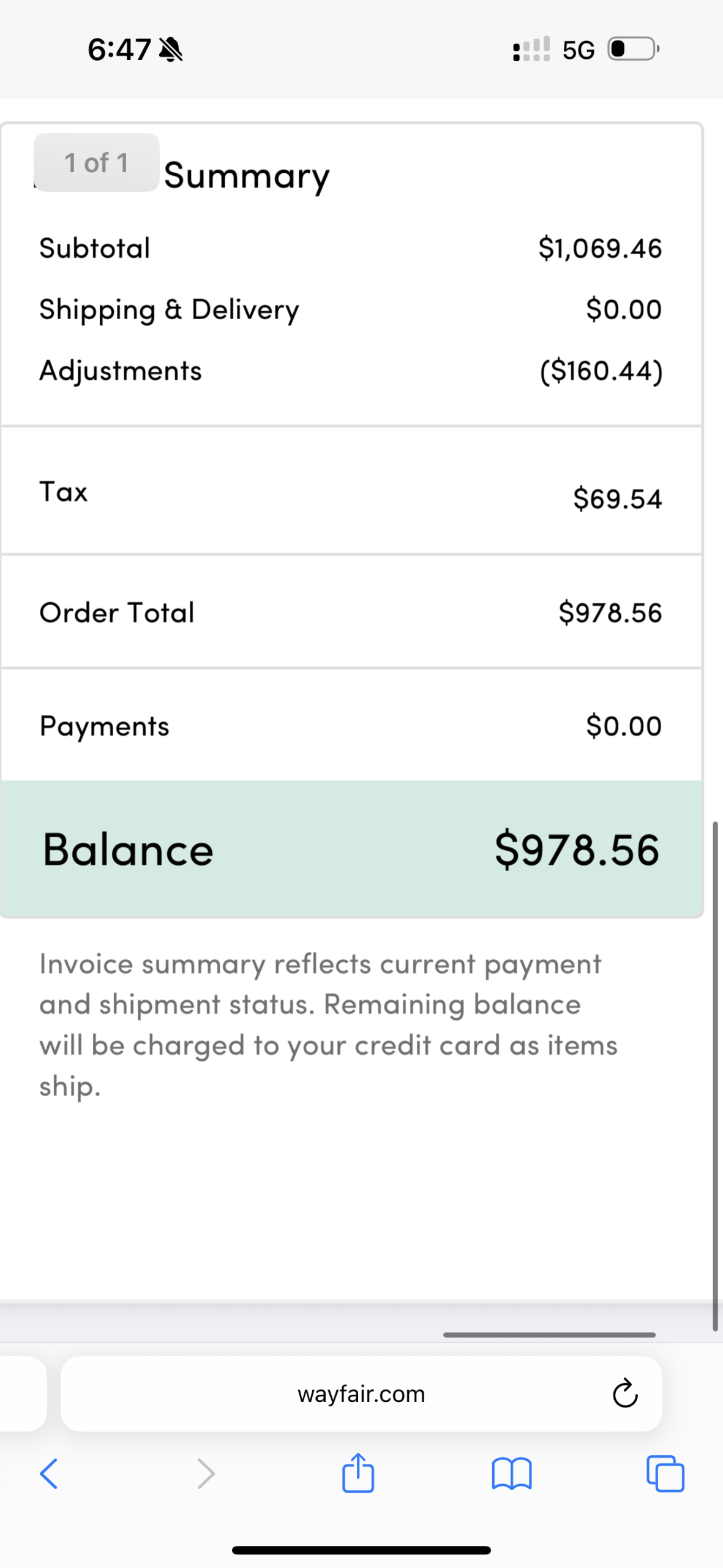Tap the Safari forward arrow

point(206,1473)
